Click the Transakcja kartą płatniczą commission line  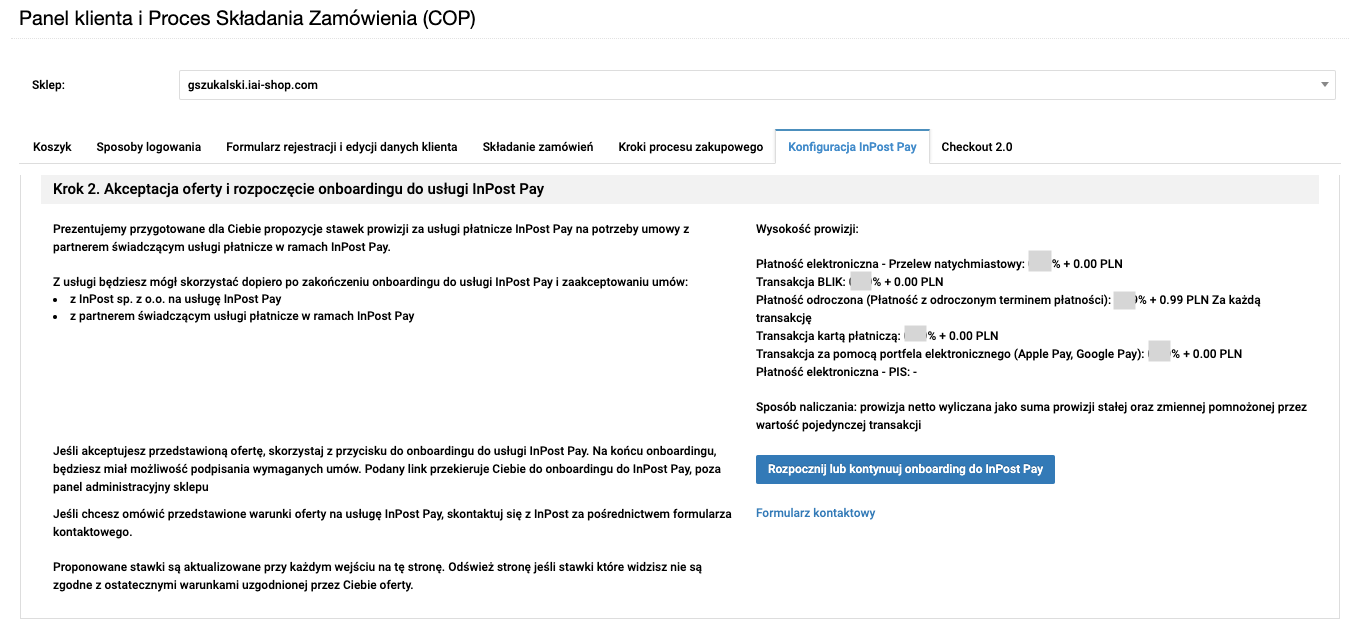(x=877, y=336)
